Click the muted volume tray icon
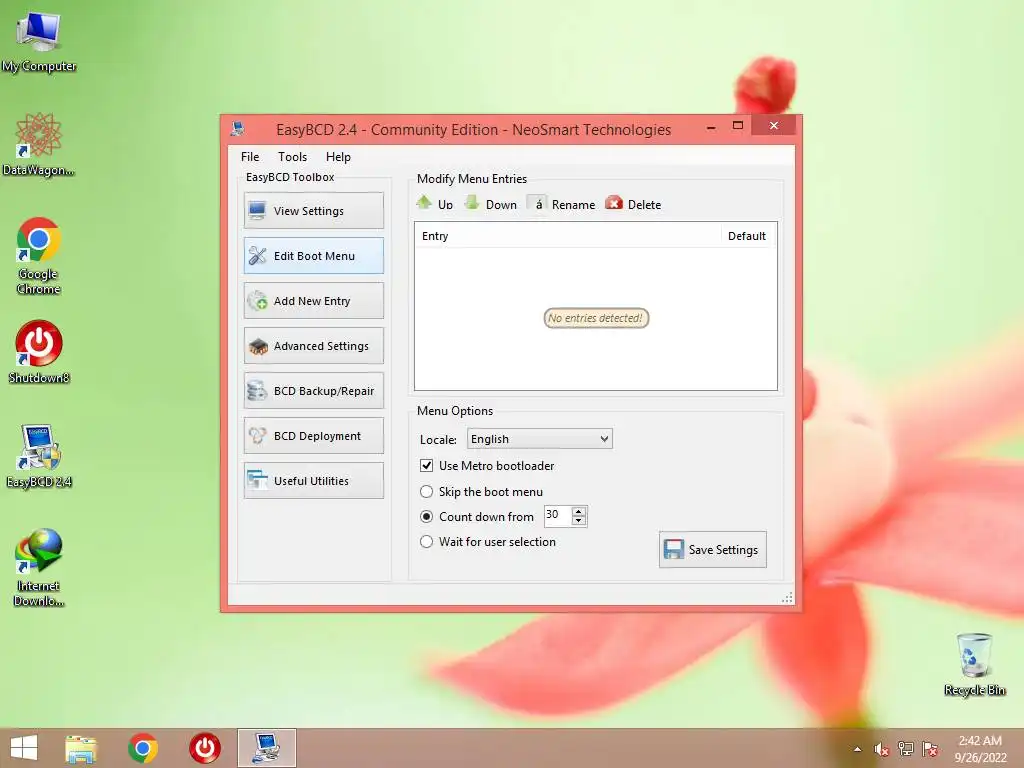This screenshot has width=1024, height=768. (x=881, y=749)
